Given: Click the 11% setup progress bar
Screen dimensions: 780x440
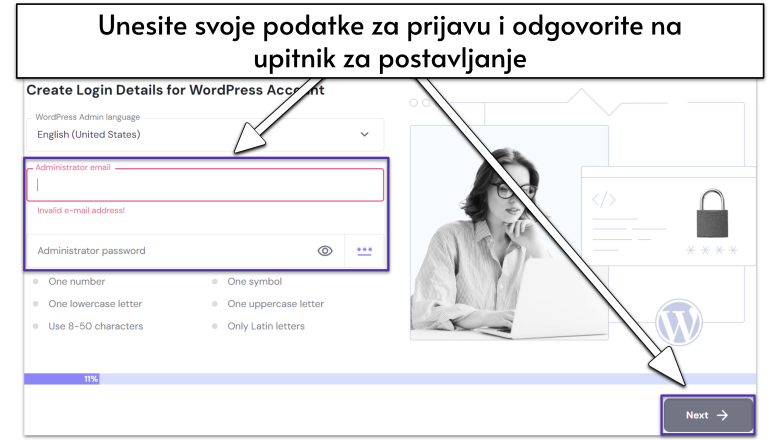Looking at the screenshot, I should click(390, 379).
